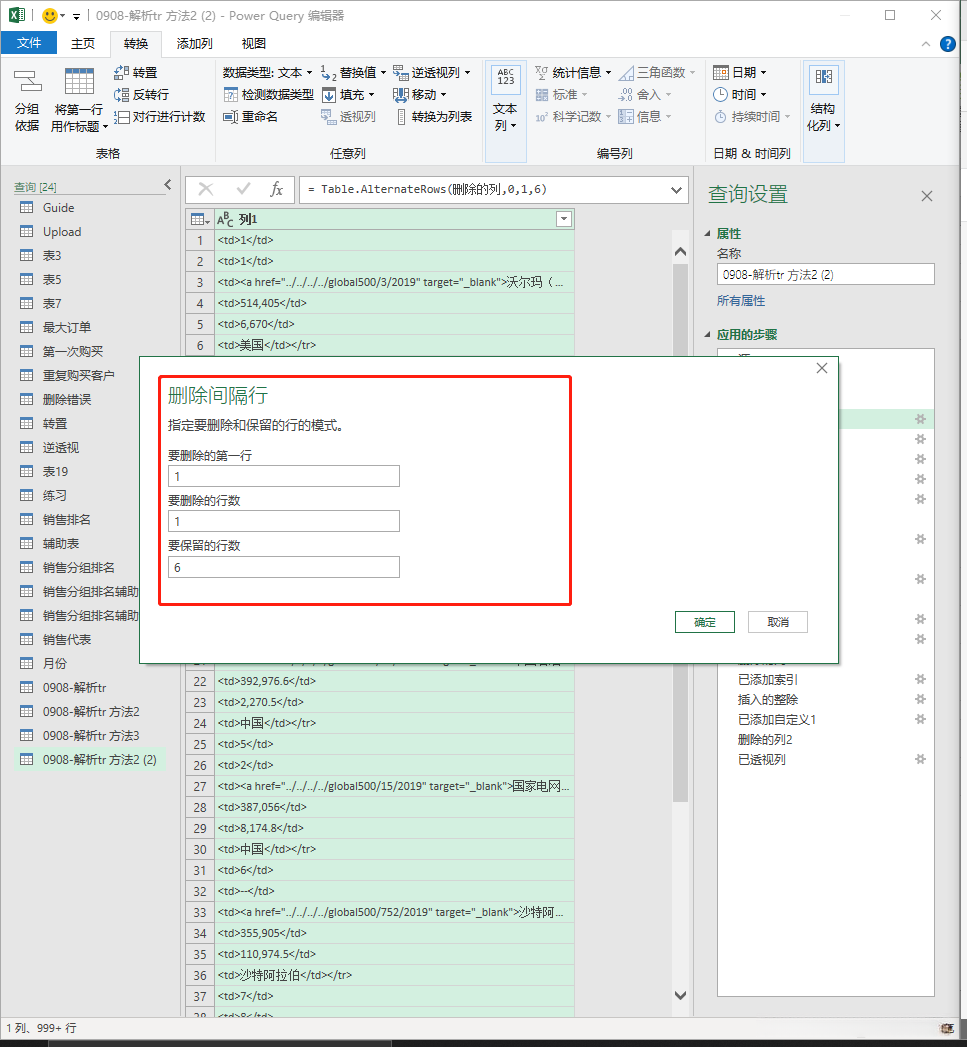
Task: Close the 查询设置 query settings pane
Action: pos(927,196)
